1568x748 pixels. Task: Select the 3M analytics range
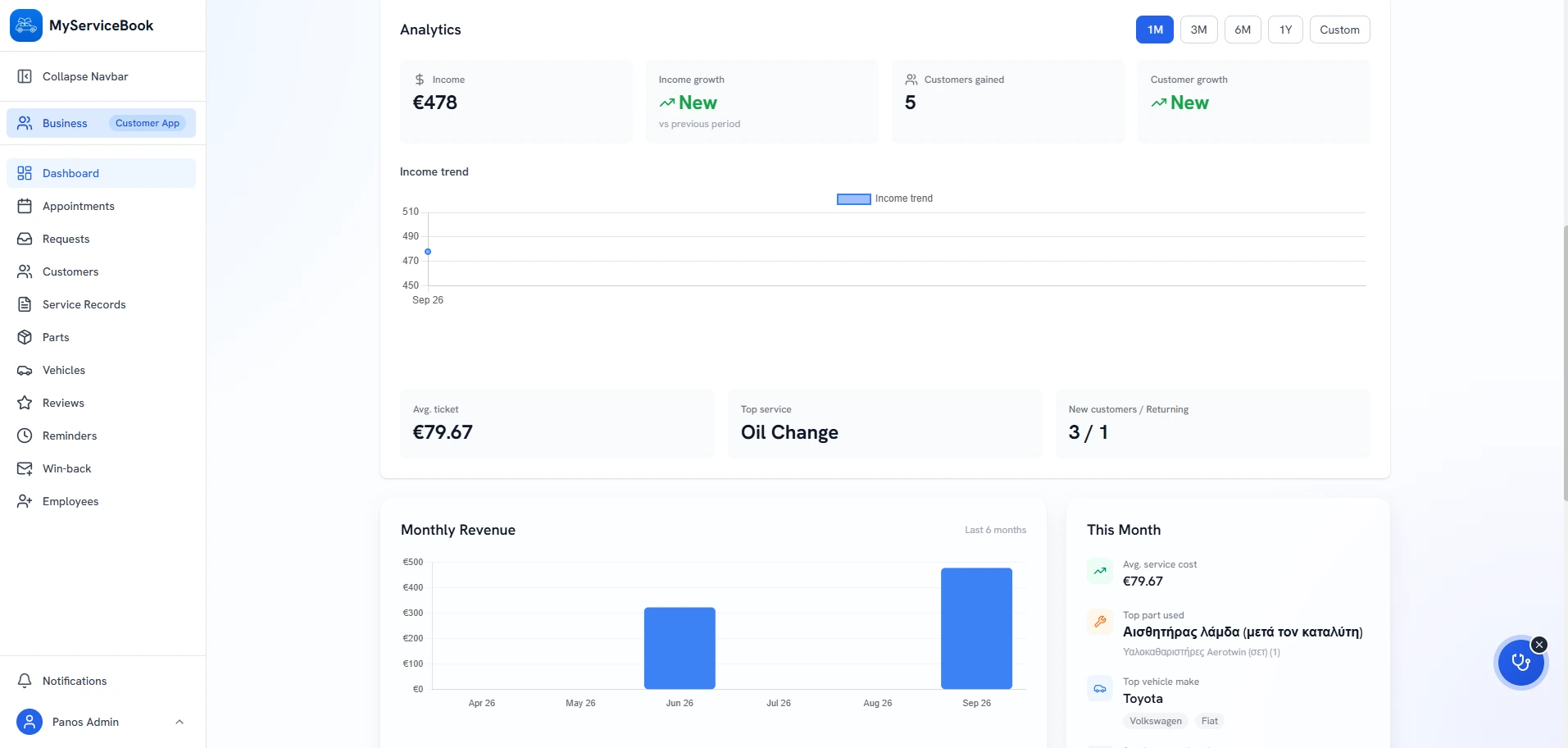click(1198, 30)
